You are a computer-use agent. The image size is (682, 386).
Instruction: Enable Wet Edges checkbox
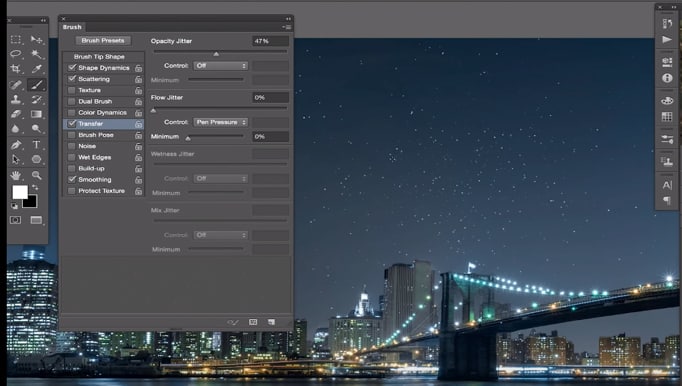pyautogui.click(x=72, y=158)
